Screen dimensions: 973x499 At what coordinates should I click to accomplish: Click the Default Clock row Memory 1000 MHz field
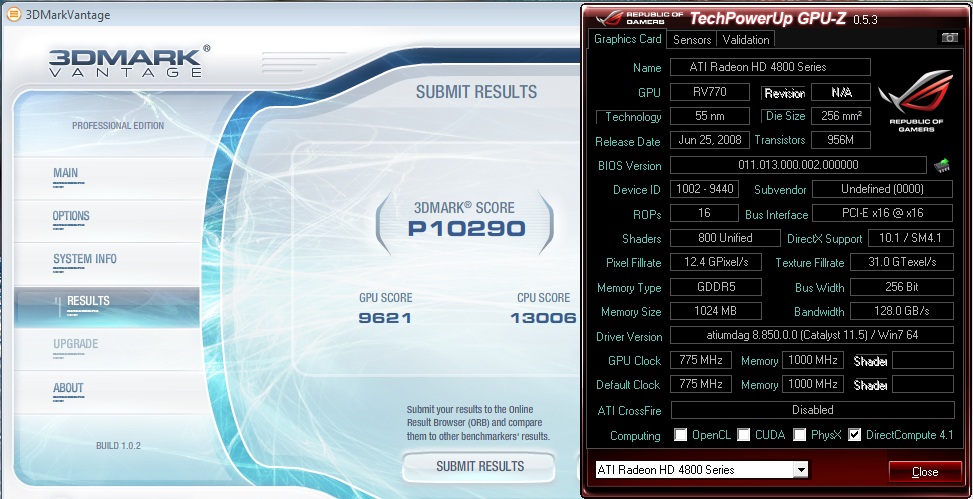812,384
